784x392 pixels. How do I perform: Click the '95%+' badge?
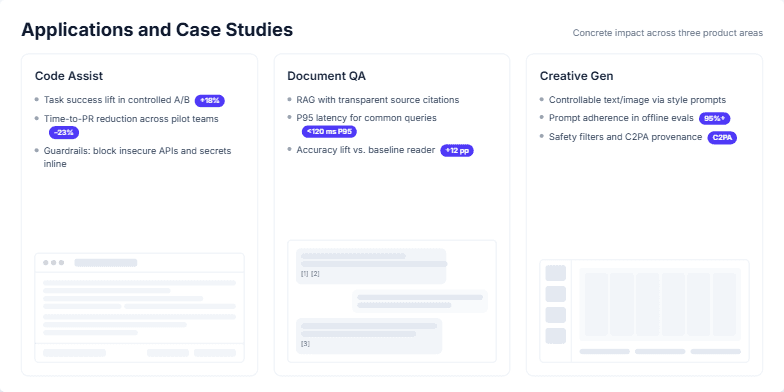click(714, 118)
